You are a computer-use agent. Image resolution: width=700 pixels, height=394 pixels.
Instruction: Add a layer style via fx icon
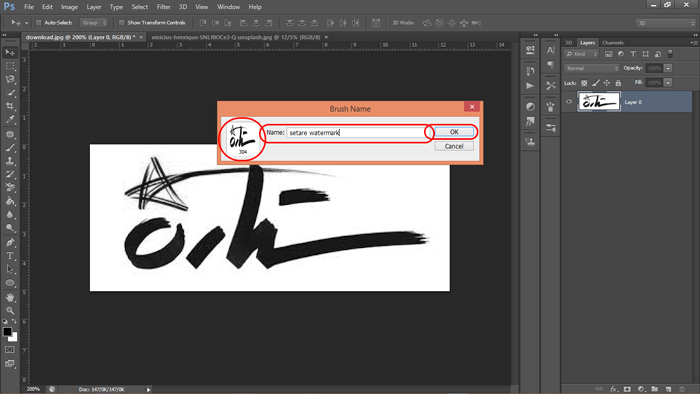coord(613,389)
